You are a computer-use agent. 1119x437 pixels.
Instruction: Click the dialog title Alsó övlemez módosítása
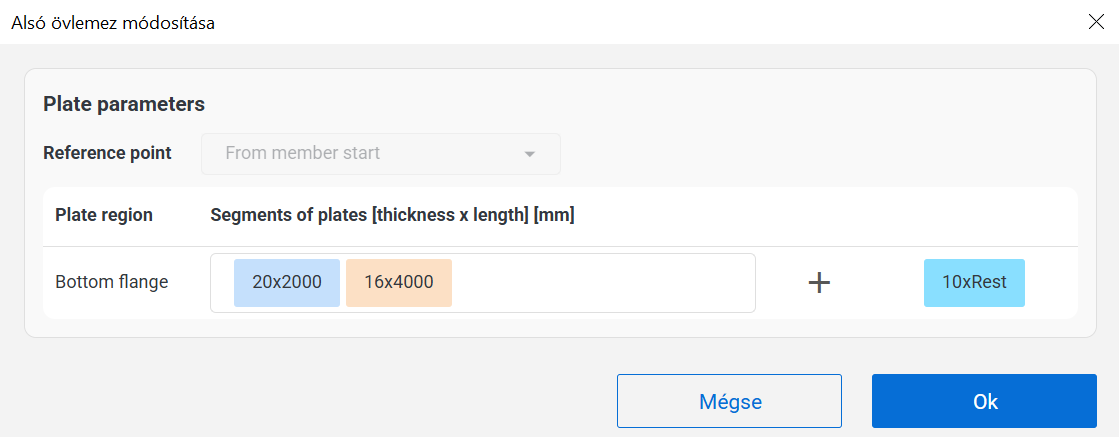112,22
